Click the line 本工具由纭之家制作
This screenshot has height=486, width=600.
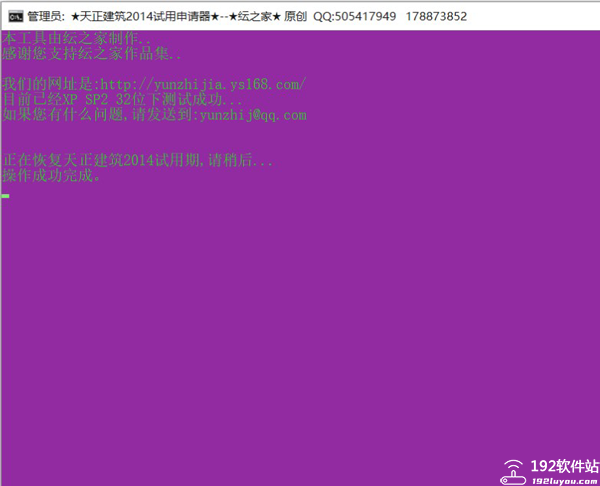[76, 38]
